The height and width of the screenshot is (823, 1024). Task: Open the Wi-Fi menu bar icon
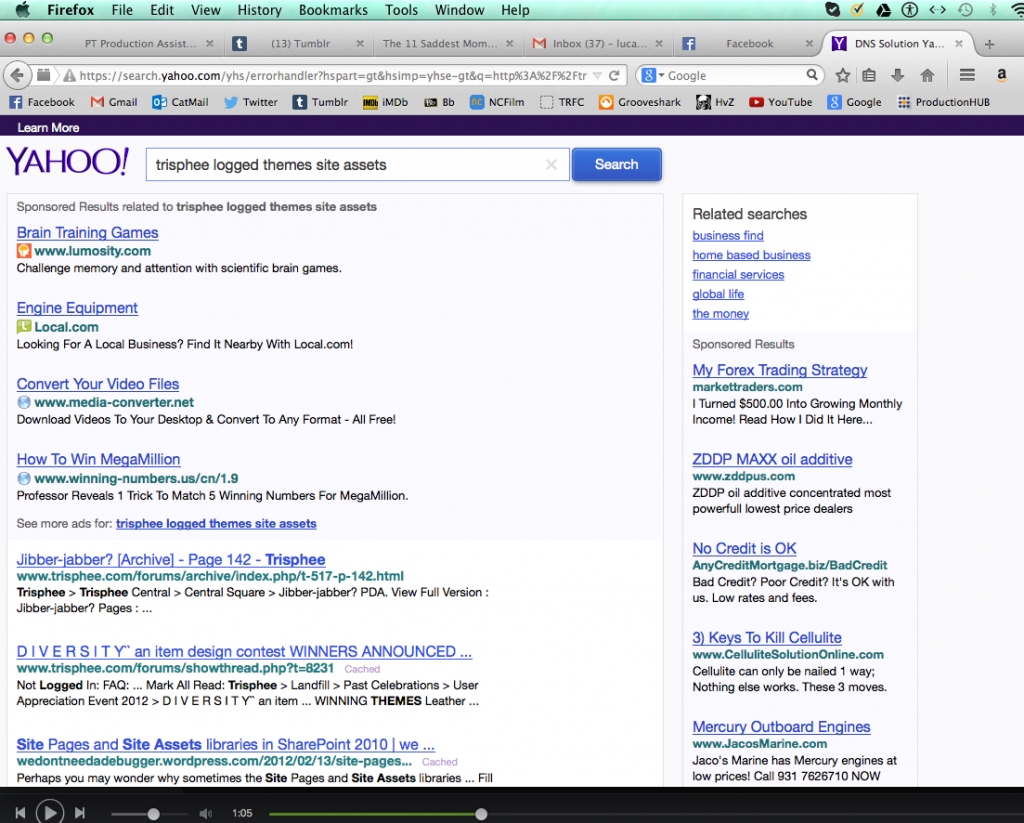point(1016,10)
